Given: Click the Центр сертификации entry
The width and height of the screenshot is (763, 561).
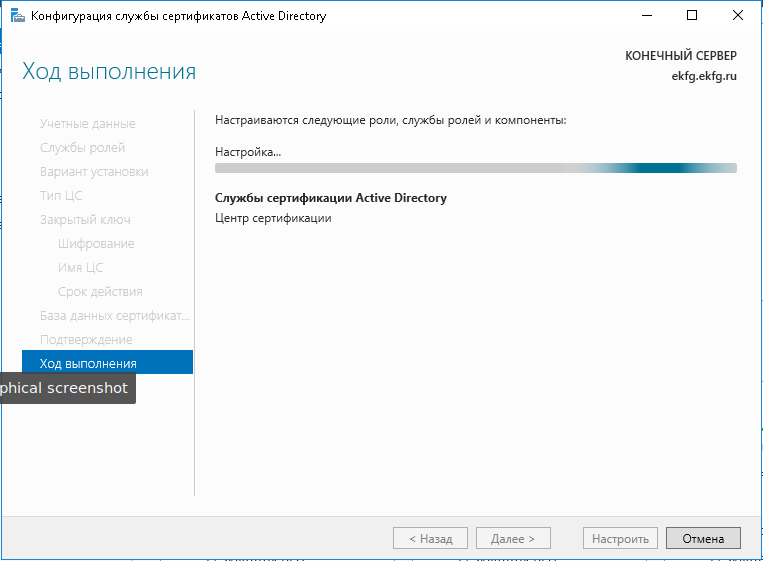Looking at the screenshot, I should pos(273,218).
